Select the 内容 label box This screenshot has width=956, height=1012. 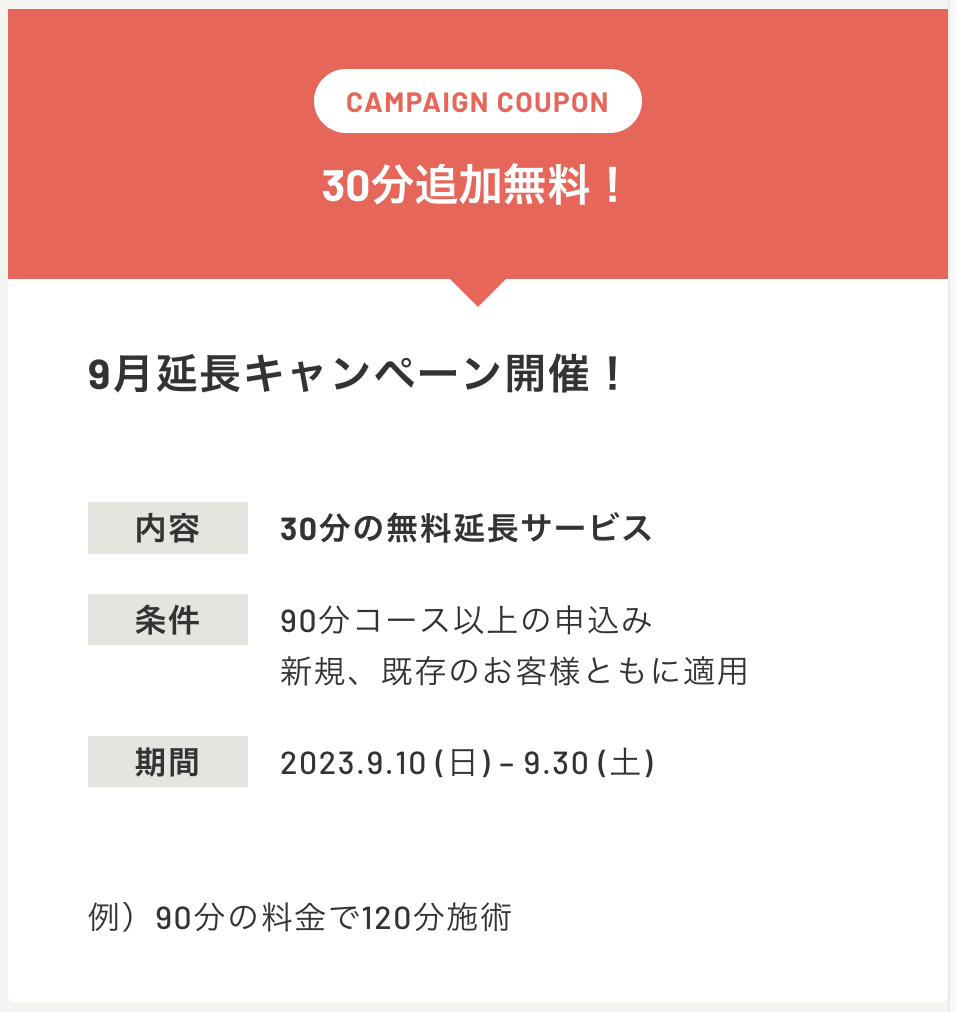tap(168, 528)
